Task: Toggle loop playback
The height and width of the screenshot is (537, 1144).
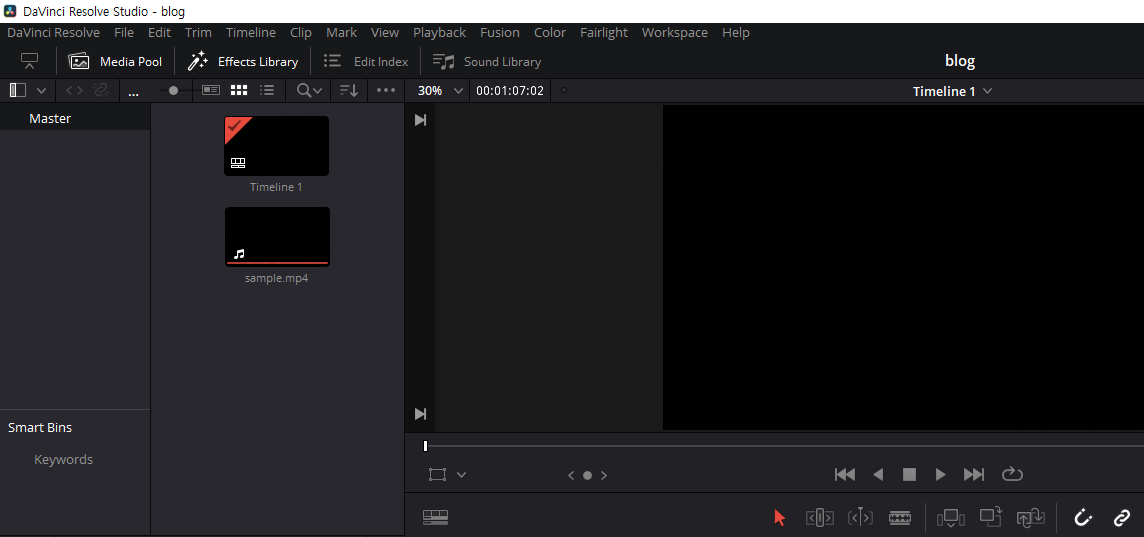Action: click(x=1012, y=474)
